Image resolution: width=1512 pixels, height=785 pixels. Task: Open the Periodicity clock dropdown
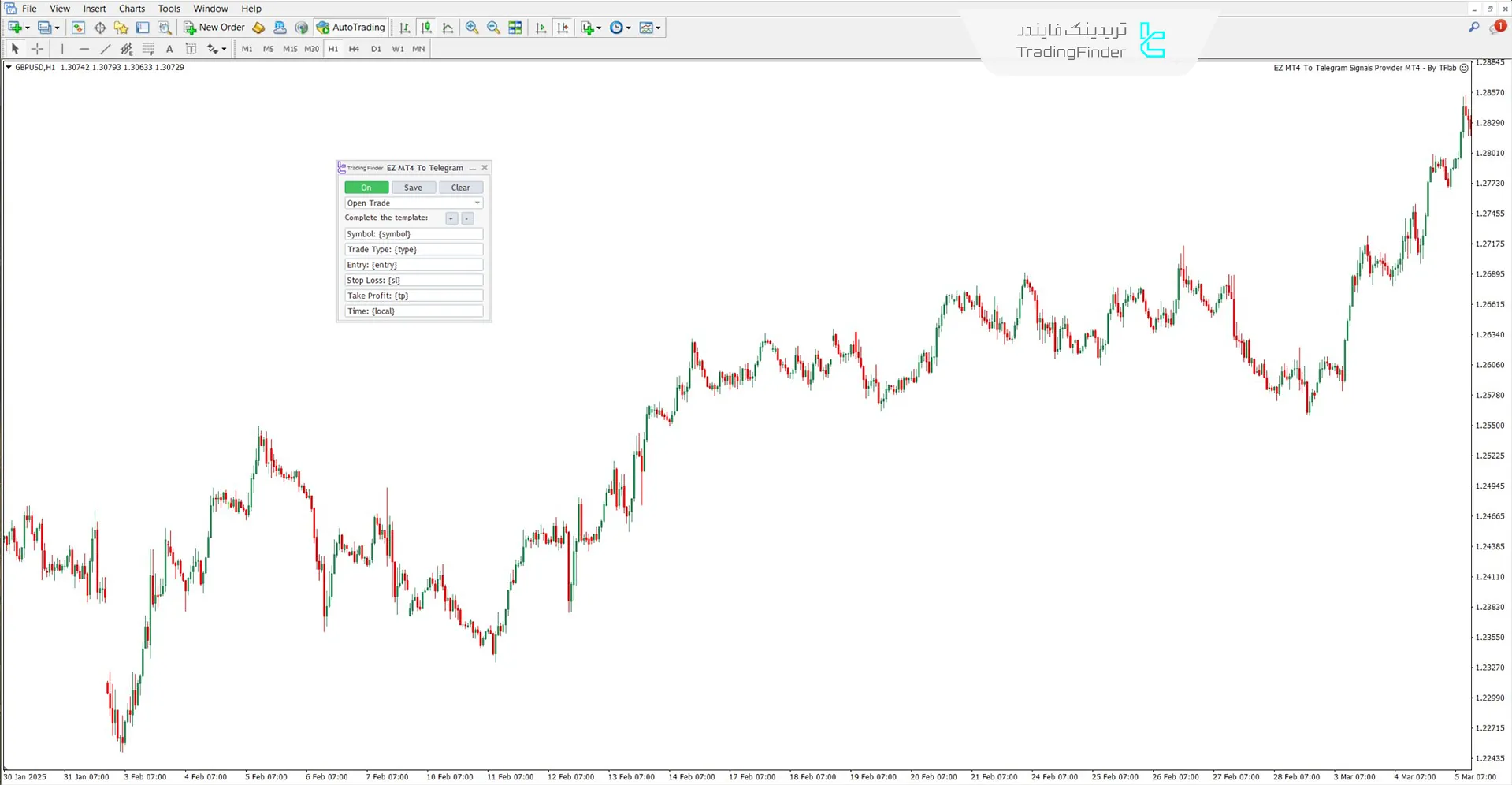point(628,28)
